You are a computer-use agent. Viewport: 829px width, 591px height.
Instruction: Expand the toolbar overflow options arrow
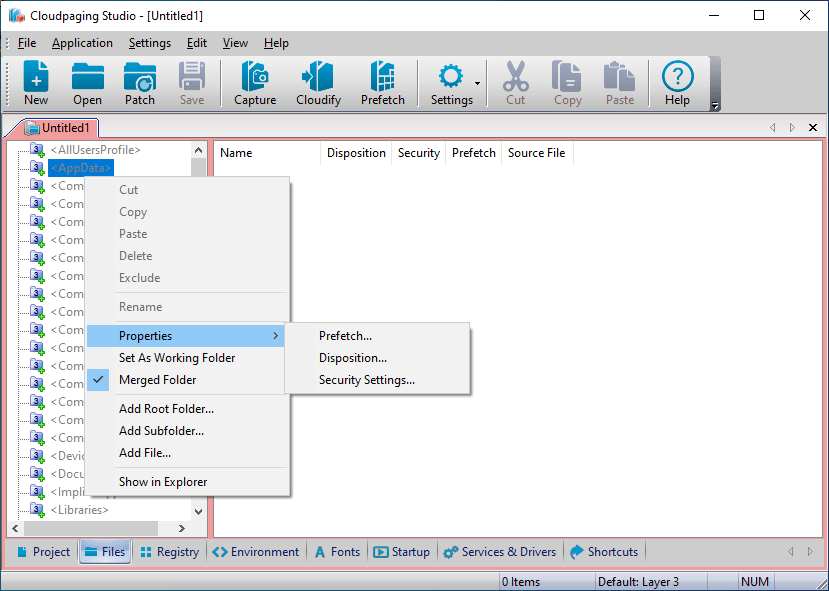pos(715,105)
